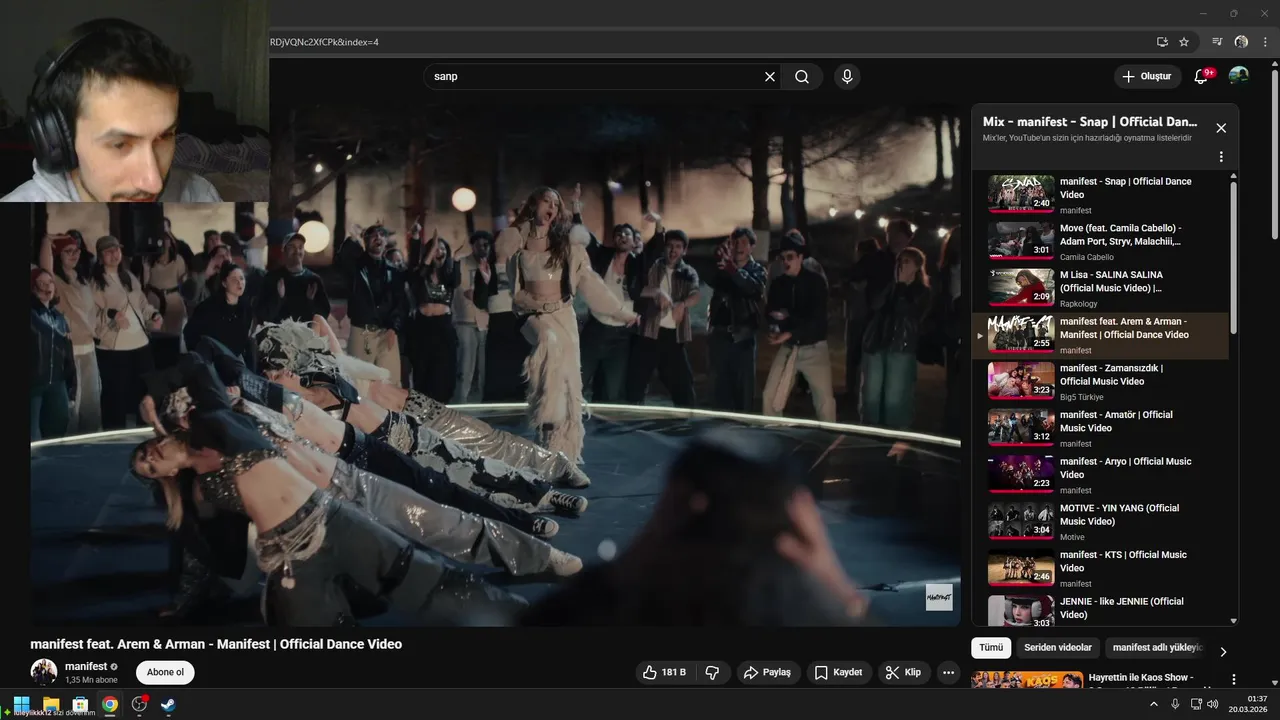Image resolution: width=1280 pixels, height=720 pixels.
Task: Click the video player area
Action: [x=495, y=365]
